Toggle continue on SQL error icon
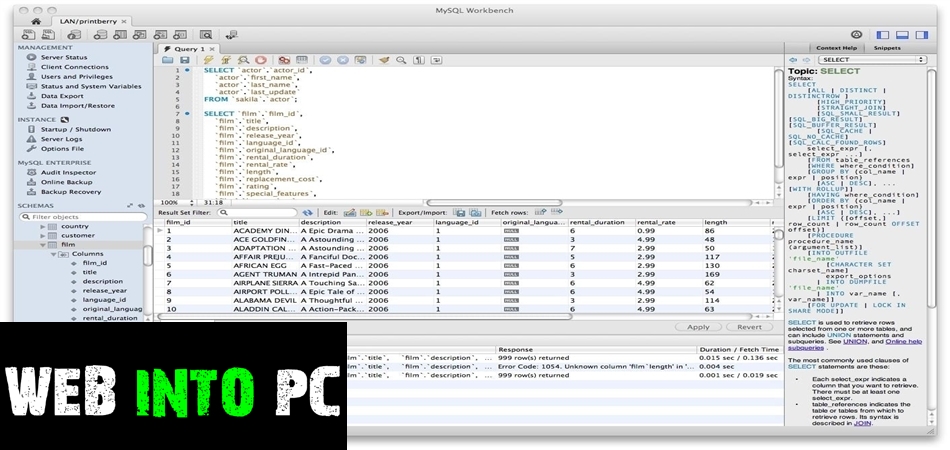This screenshot has width=950, height=450. [x=284, y=60]
